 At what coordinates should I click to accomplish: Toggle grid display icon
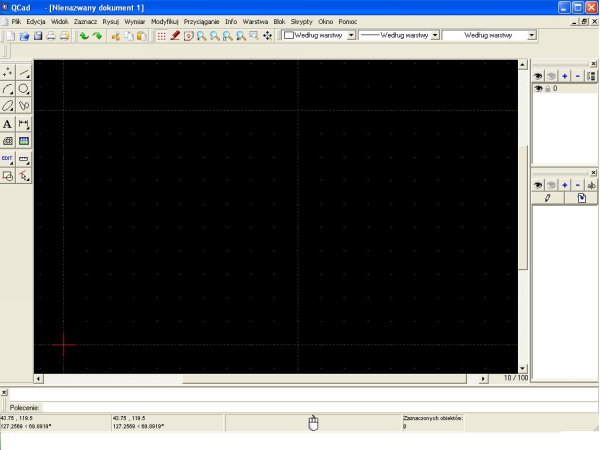coord(161,36)
